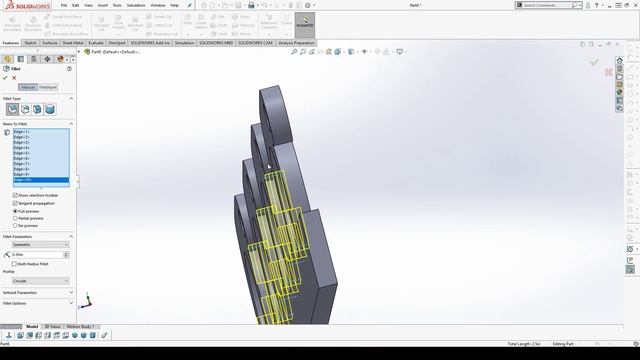Confirm the fillet with the green checkmark
Viewport: 640px width, 360px height.
click(x=5, y=78)
